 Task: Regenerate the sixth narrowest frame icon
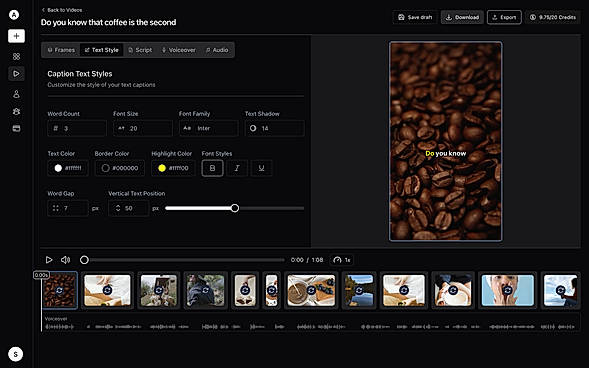272,291
